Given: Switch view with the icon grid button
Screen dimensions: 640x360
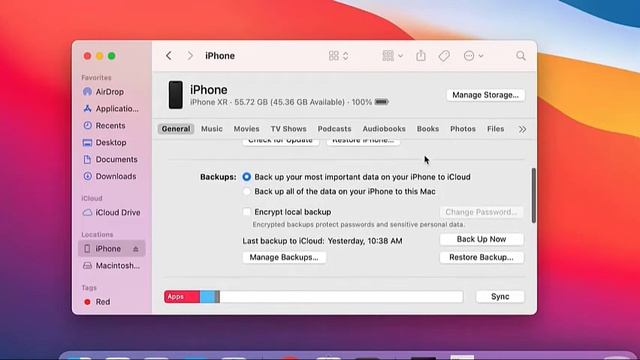Looking at the screenshot, I should pos(338,56).
